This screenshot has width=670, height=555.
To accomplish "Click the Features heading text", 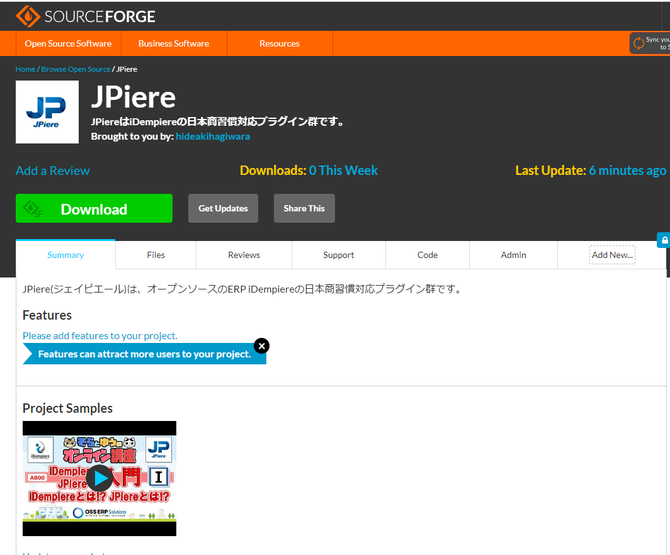I will [47, 315].
